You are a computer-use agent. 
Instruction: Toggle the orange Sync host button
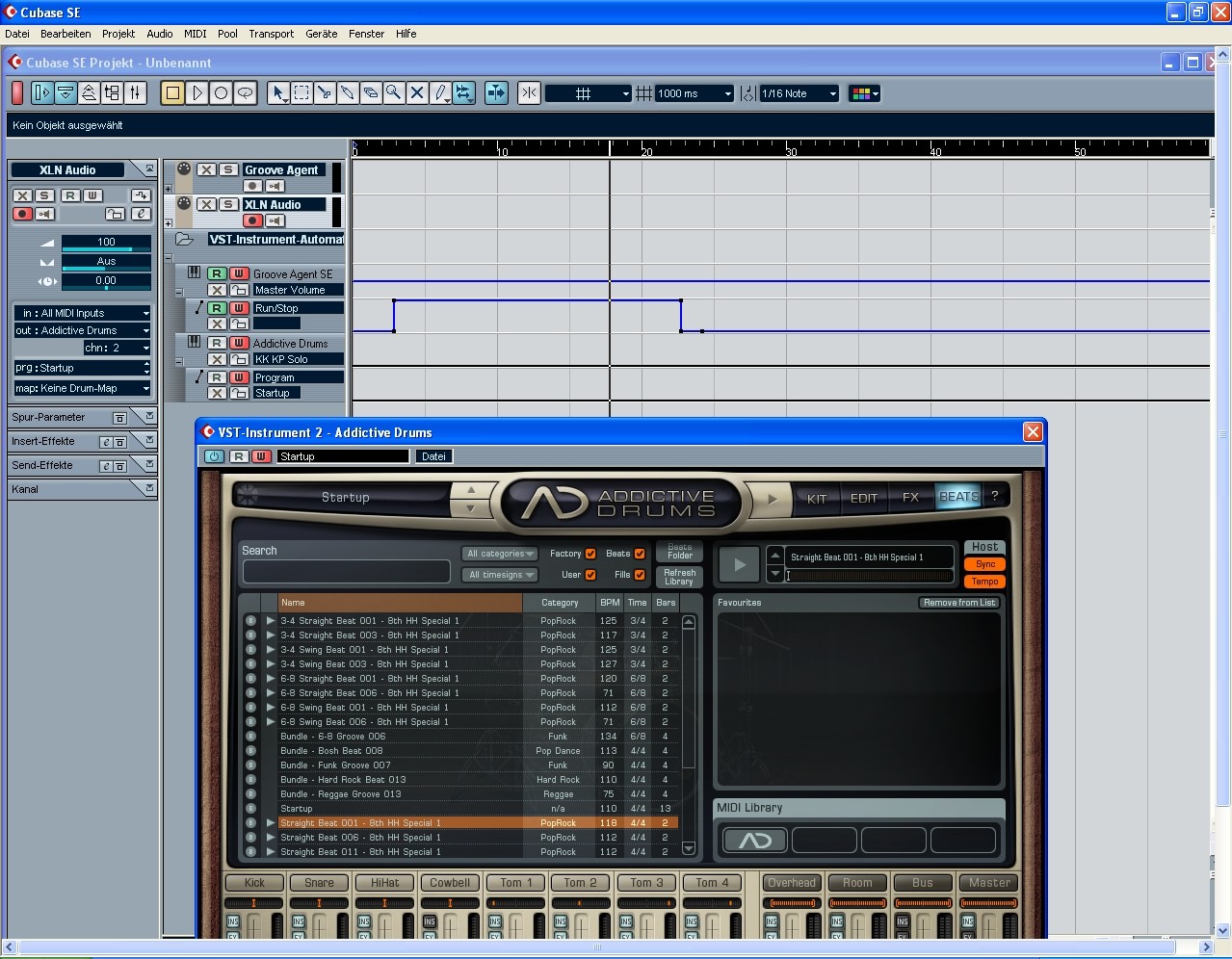click(985, 564)
